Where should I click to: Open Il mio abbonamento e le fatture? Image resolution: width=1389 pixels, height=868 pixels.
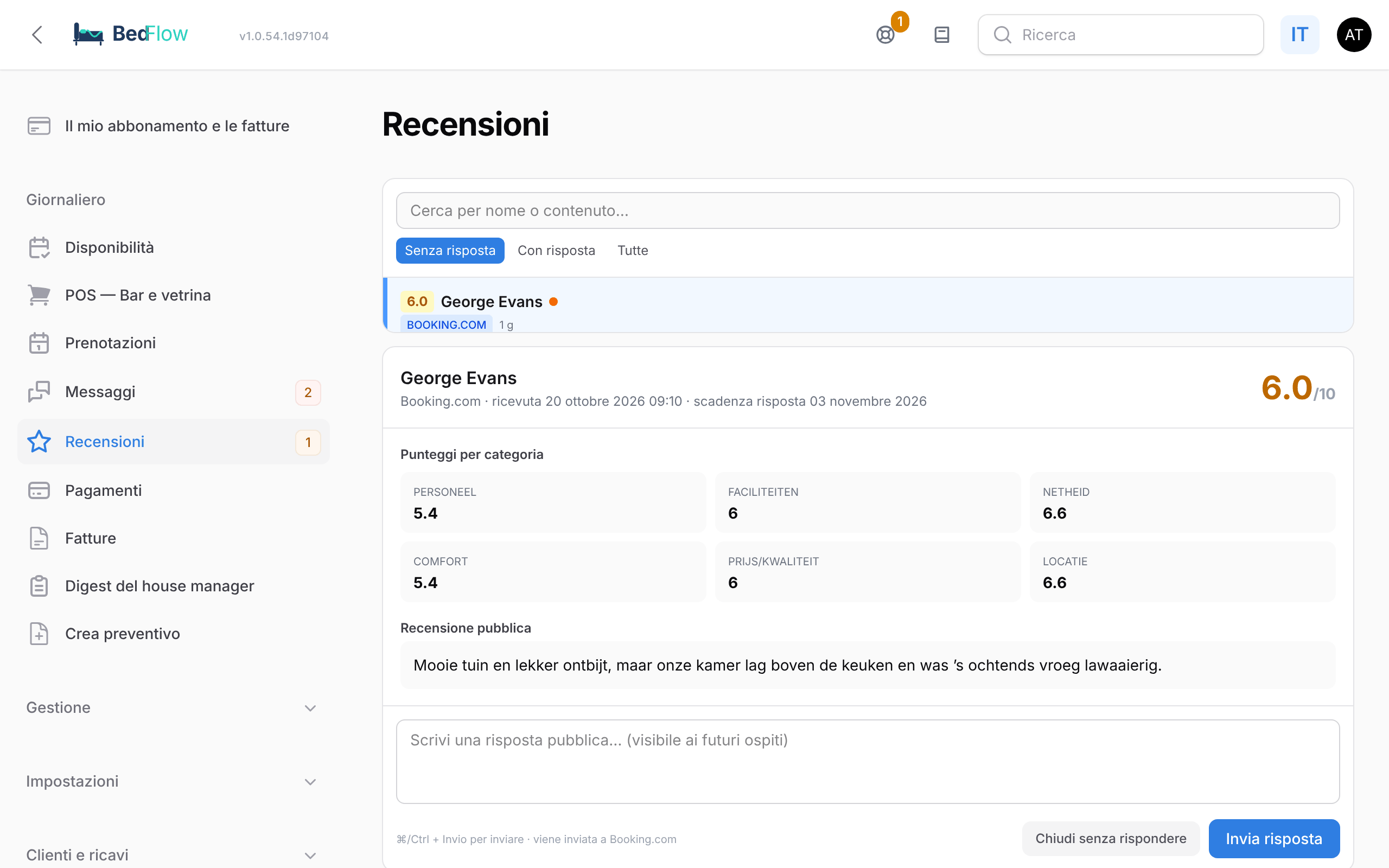(172, 126)
